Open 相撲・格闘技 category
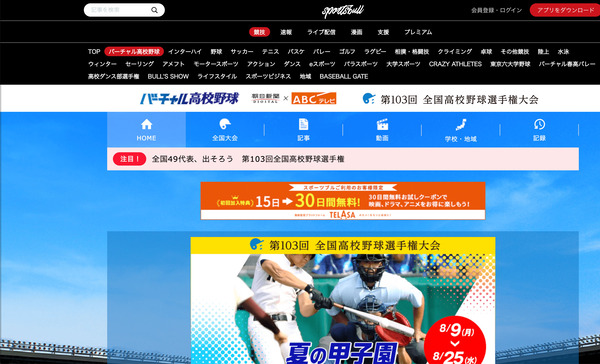The width and height of the screenshot is (600, 364). point(412,52)
